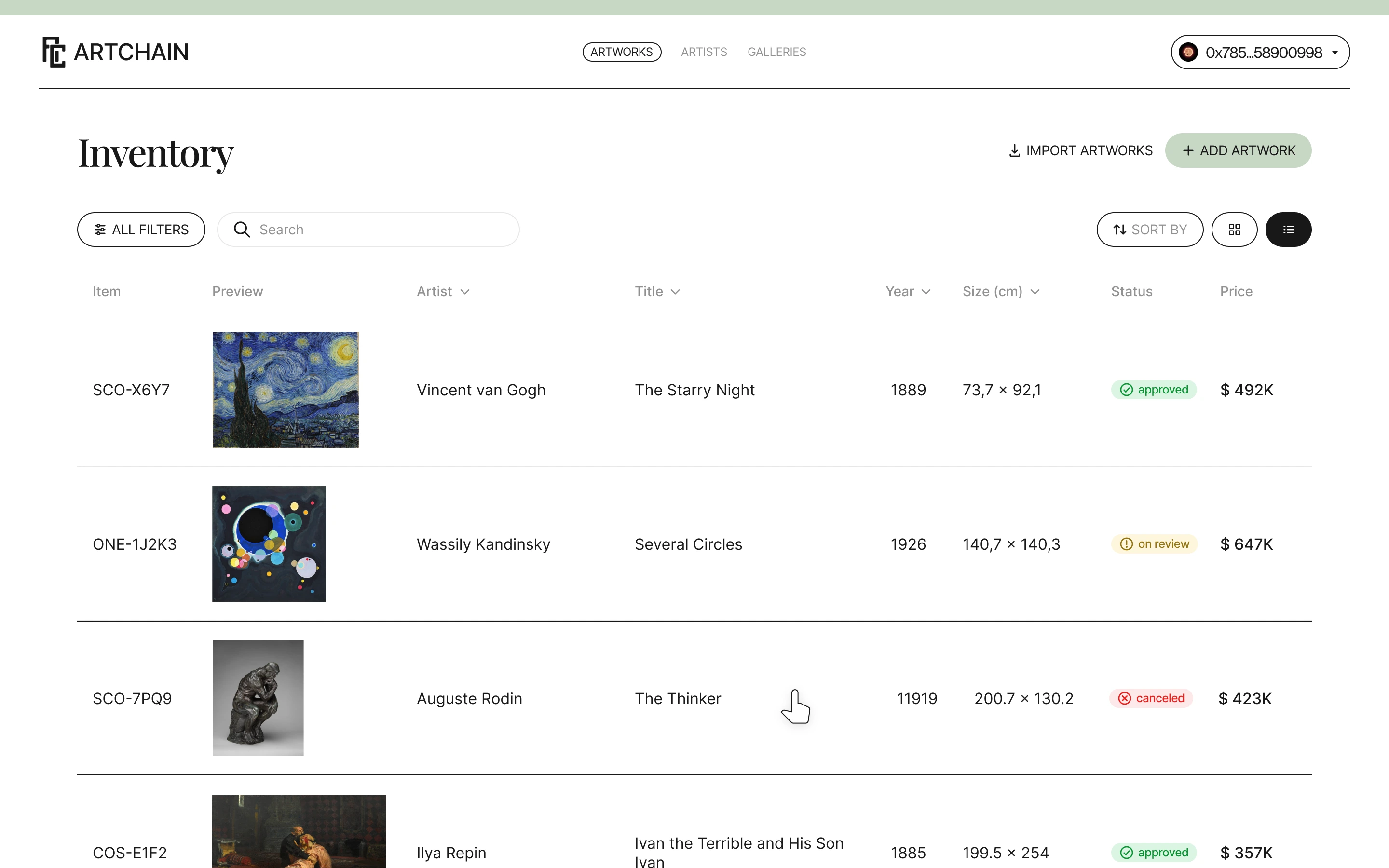The image size is (1389, 868).
Task: Click the wallet avatar icon
Action: pyautogui.click(x=1187, y=52)
